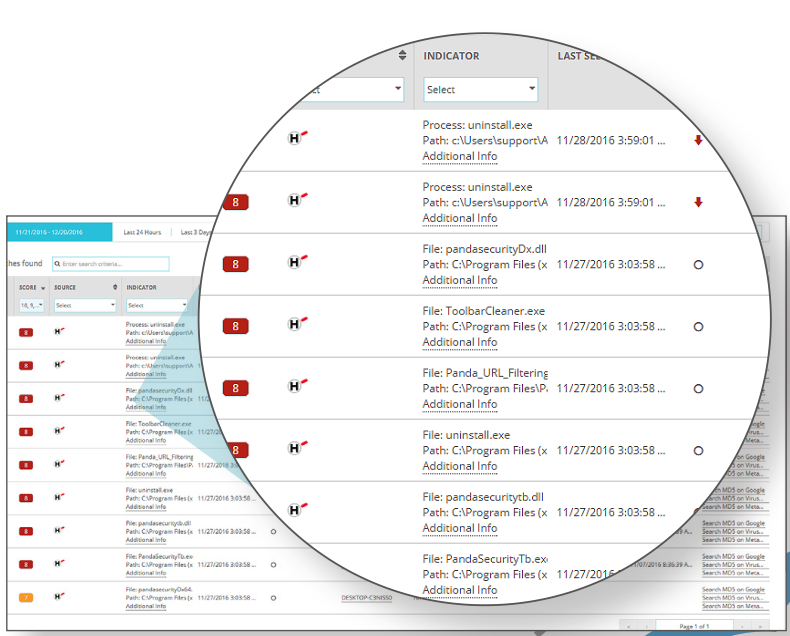Switch to the Last 3 Days tab

point(195,232)
